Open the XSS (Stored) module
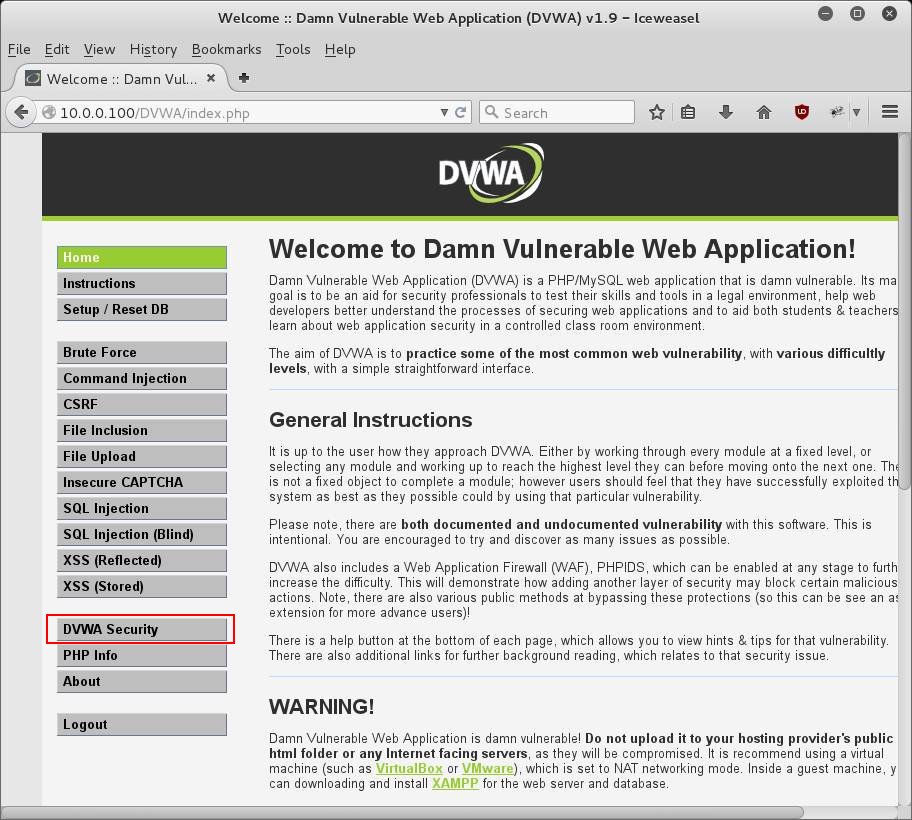Screen dimensions: 912x820 tap(142, 586)
